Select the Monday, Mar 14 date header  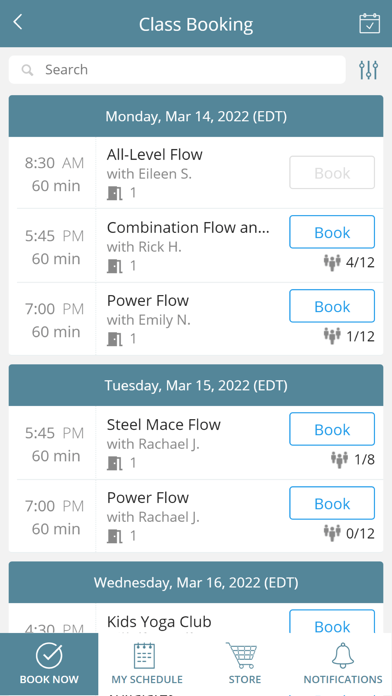pos(196,116)
